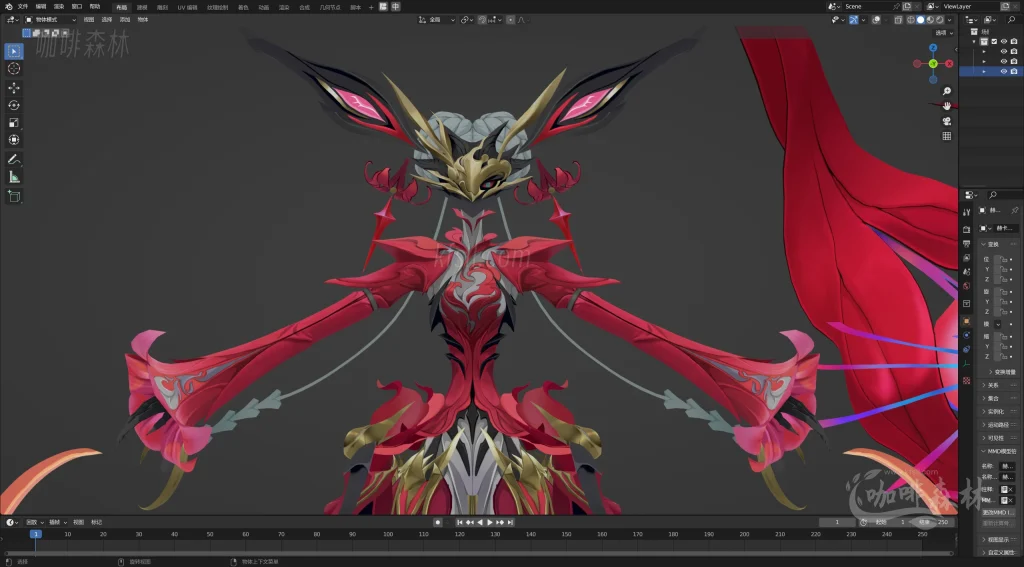This screenshot has height=567, width=1024.
Task: Toggle eye of first child outliner item
Action: [x=1004, y=51]
